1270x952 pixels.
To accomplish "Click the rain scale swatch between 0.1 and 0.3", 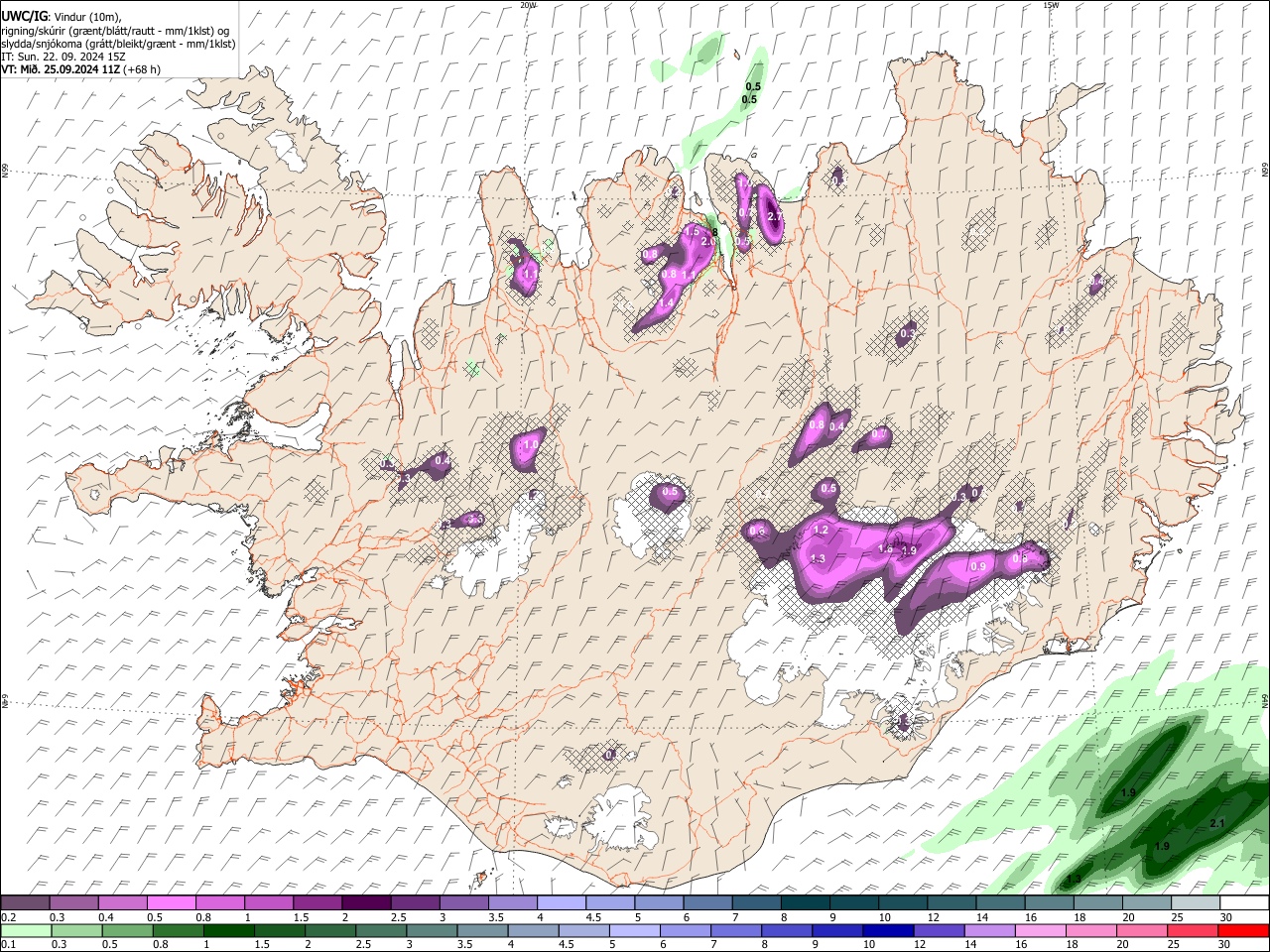I will click(x=26, y=930).
